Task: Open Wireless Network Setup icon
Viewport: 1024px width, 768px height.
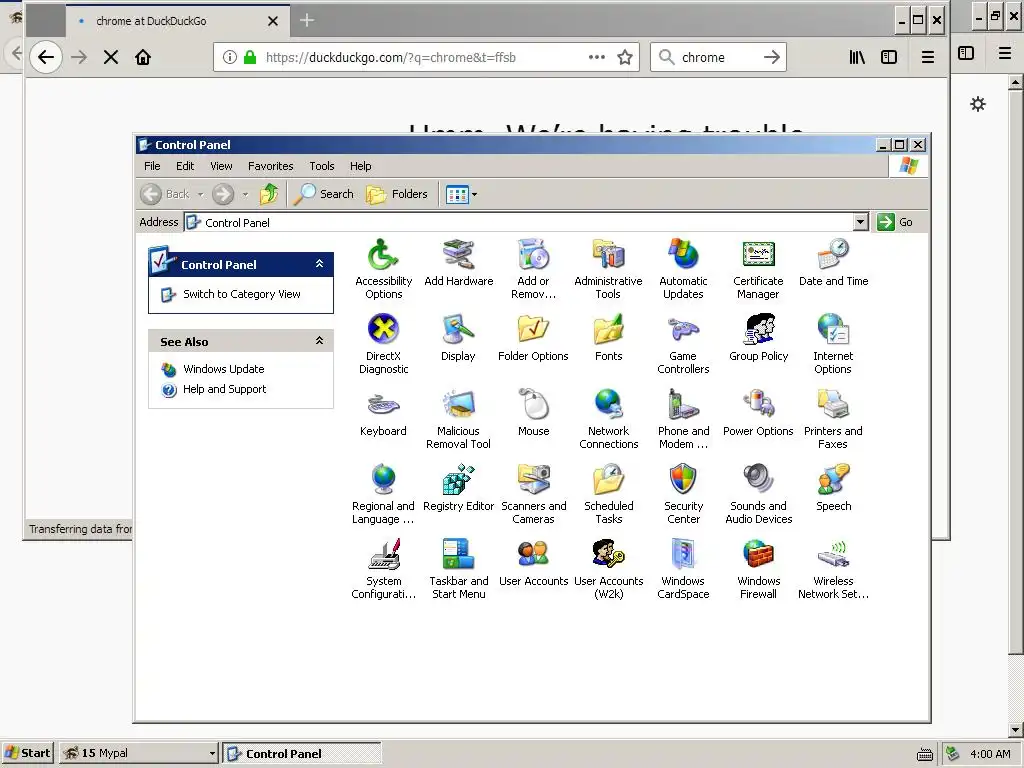Action: (x=833, y=569)
